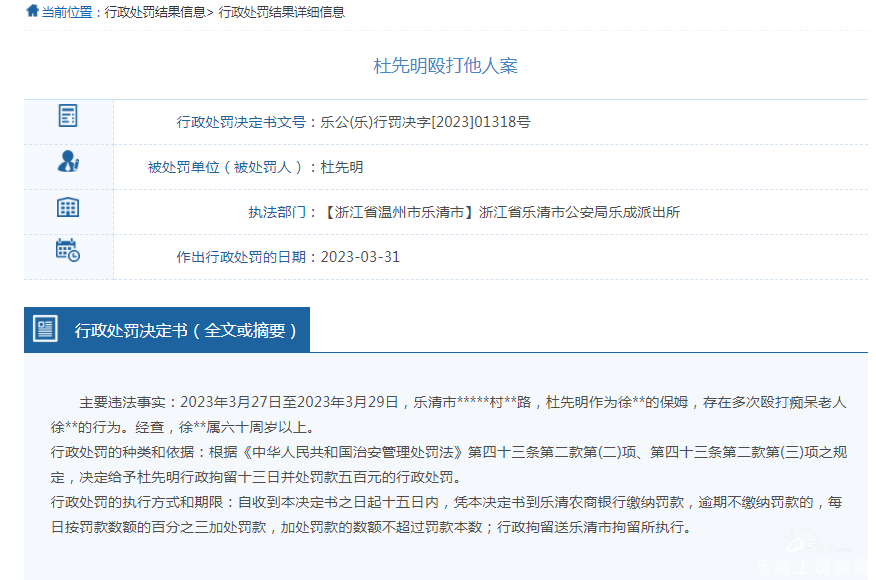Click the home icon in breadcrumb
The height and width of the screenshot is (580, 876).
[x=32, y=11]
